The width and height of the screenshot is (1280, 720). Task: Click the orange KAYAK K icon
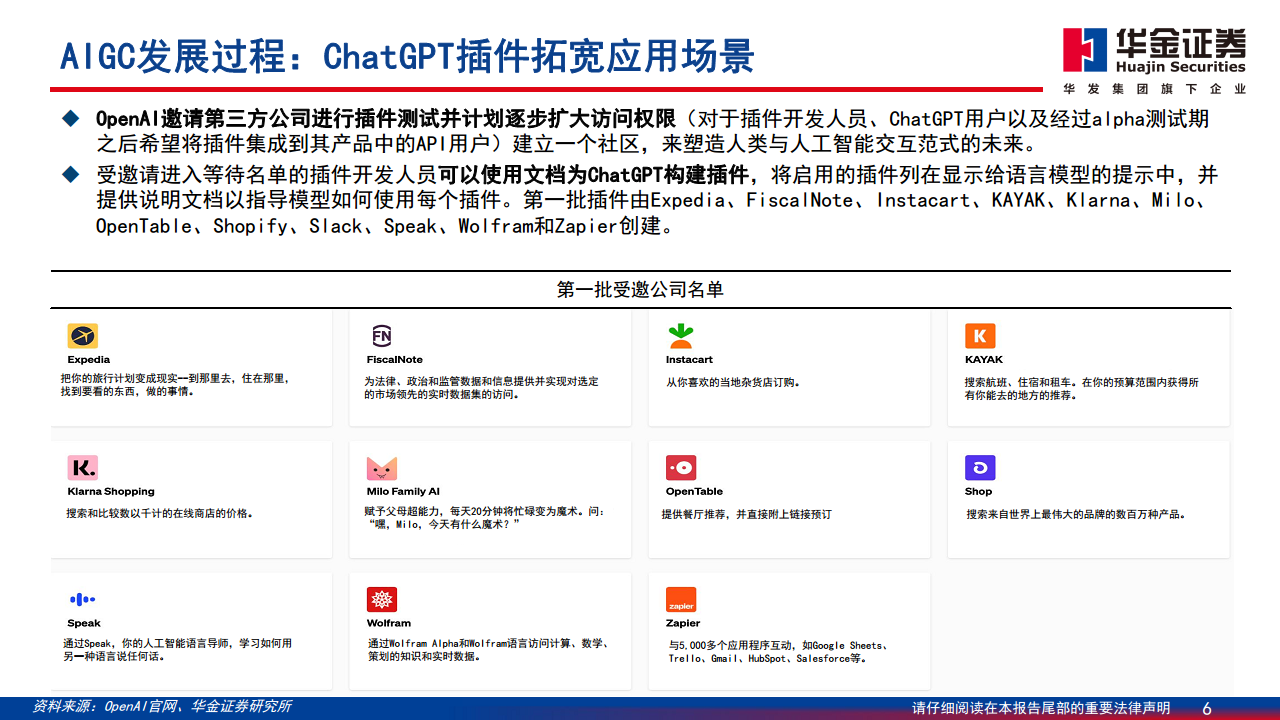tap(980, 336)
